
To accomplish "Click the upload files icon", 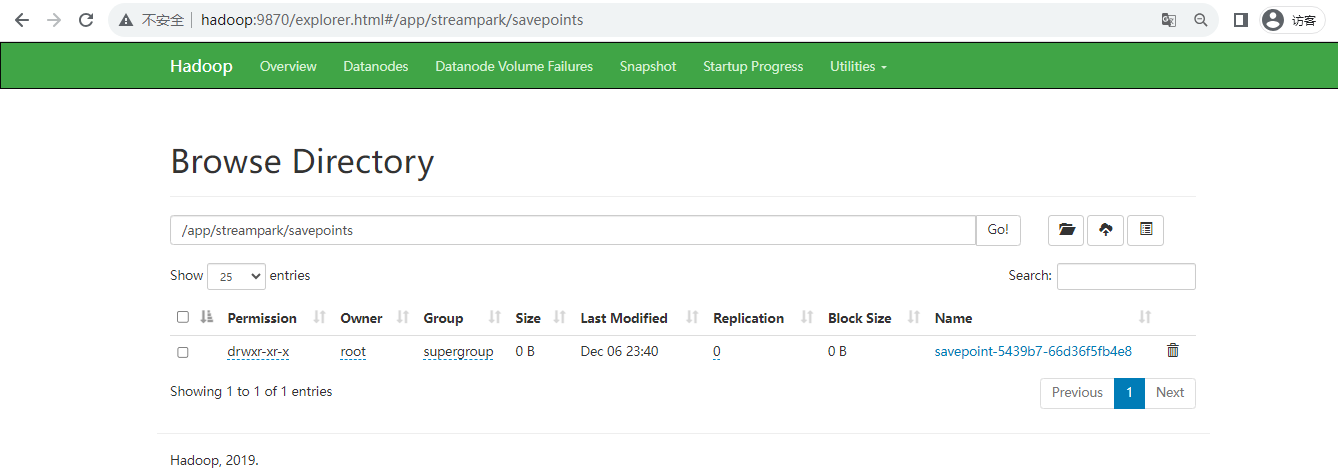I will point(1105,230).
